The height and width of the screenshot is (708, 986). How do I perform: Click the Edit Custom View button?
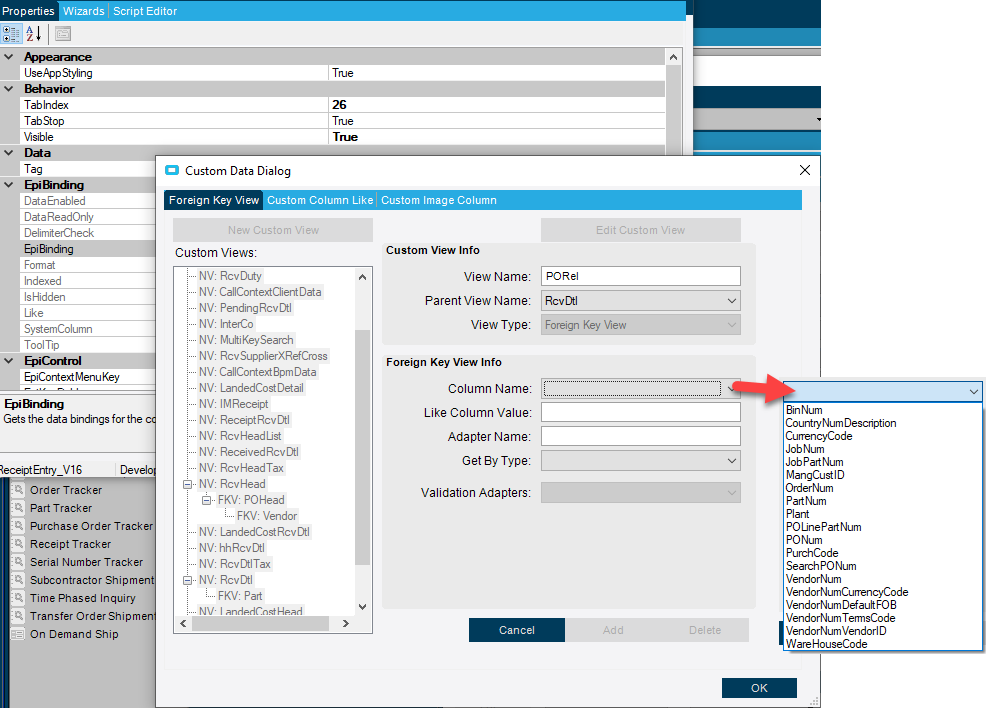coord(641,230)
